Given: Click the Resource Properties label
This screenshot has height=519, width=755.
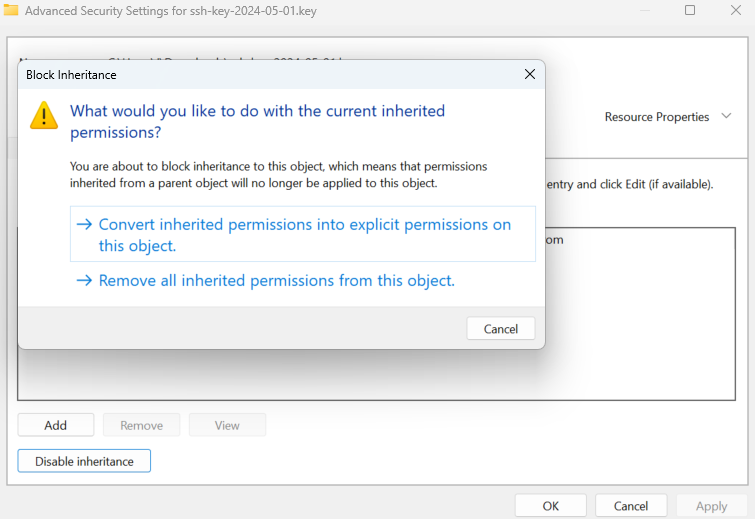Looking at the screenshot, I should (x=657, y=117).
